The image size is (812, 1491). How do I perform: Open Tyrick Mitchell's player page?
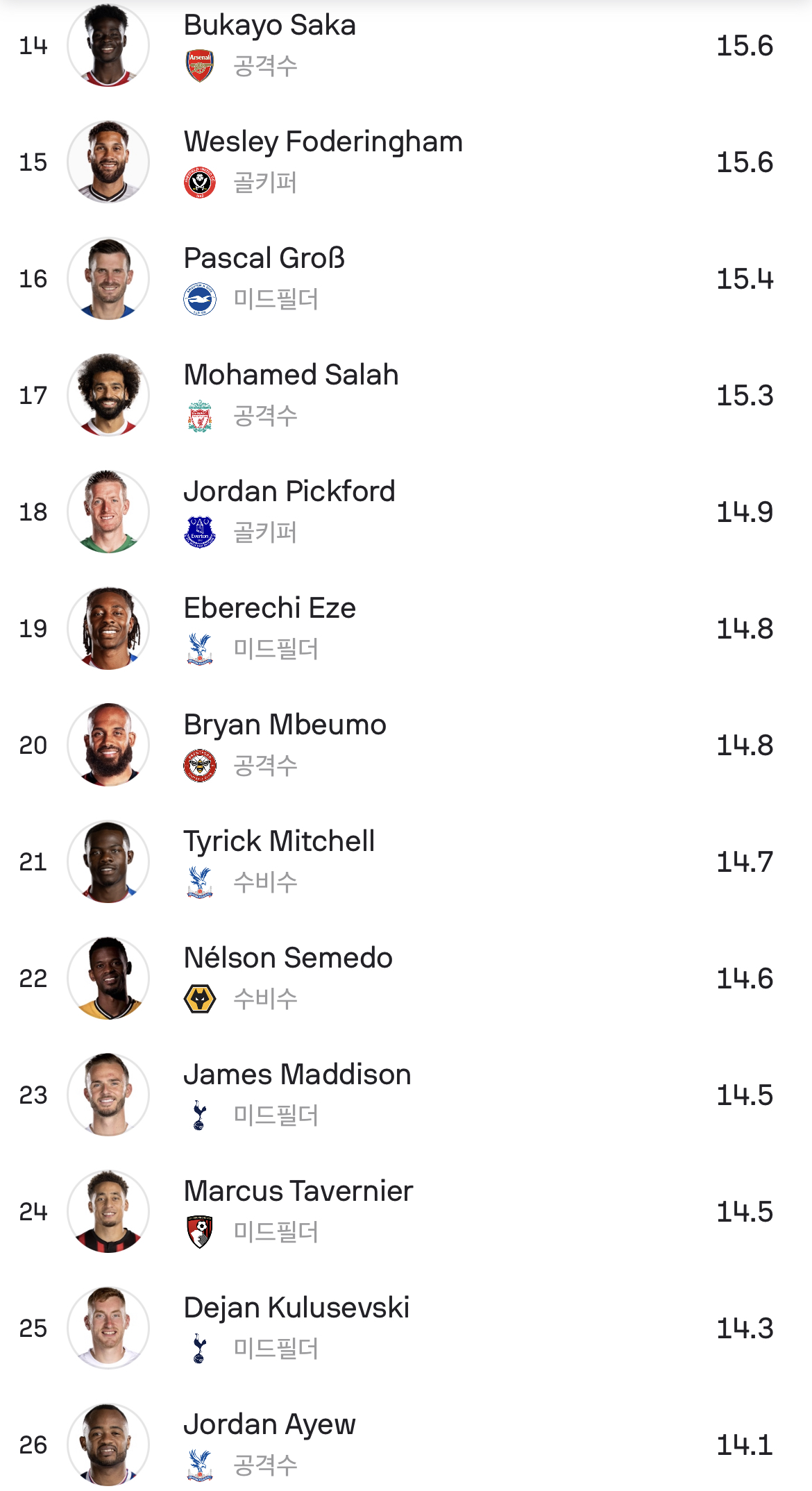tap(279, 841)
